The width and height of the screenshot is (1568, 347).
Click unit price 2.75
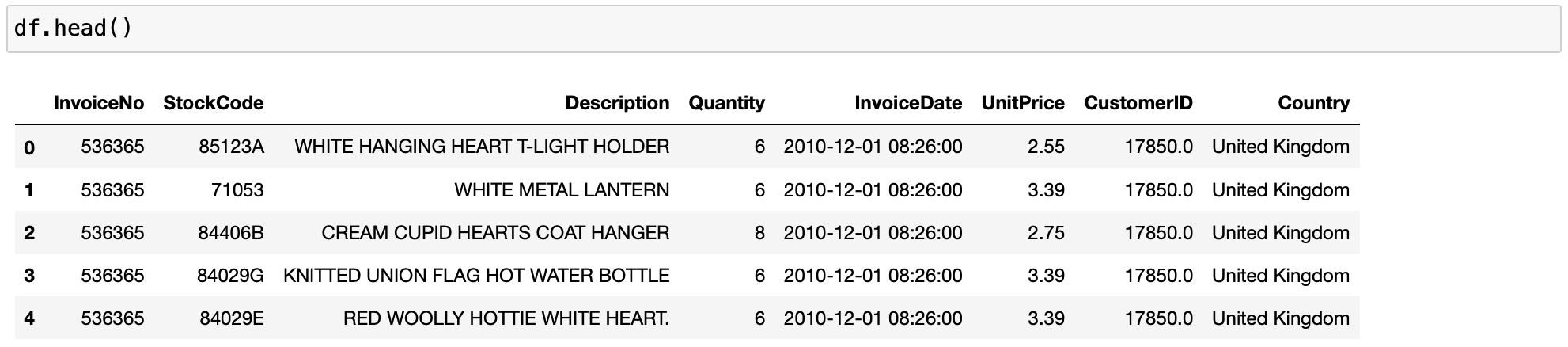click(x=1046, y=233)
